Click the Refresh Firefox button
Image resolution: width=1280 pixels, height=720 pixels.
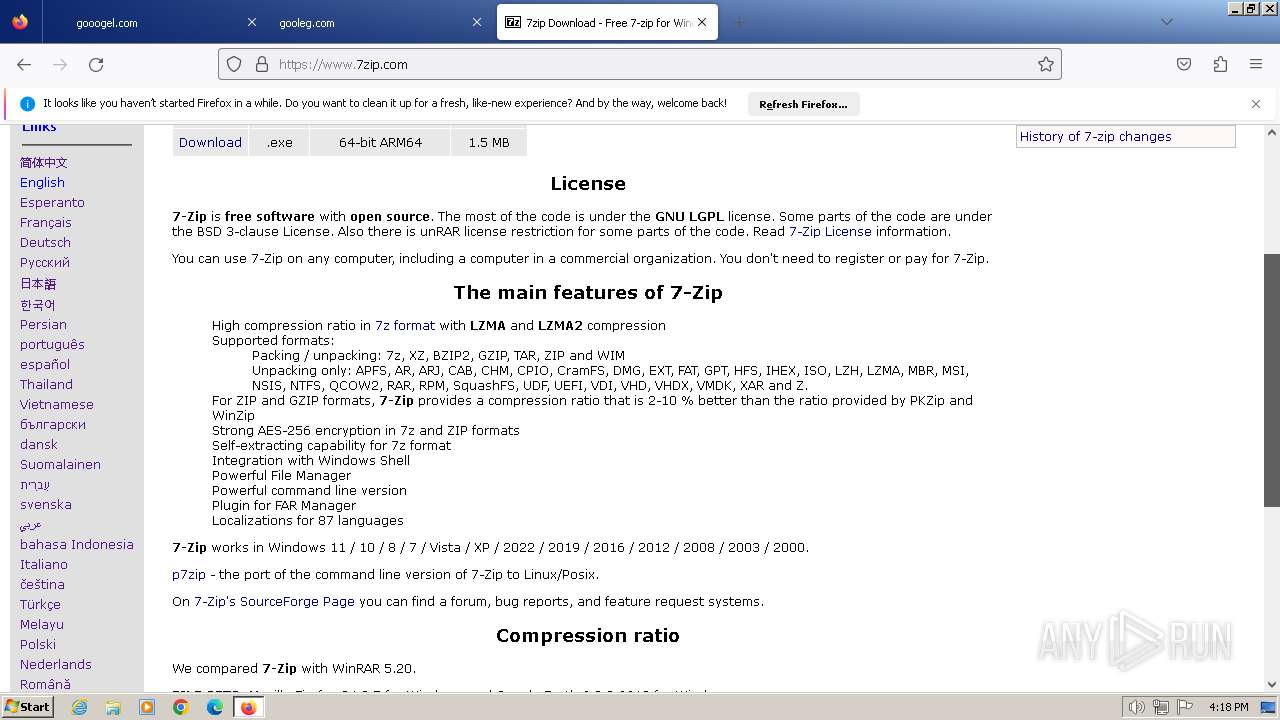[x=803, y=104]
